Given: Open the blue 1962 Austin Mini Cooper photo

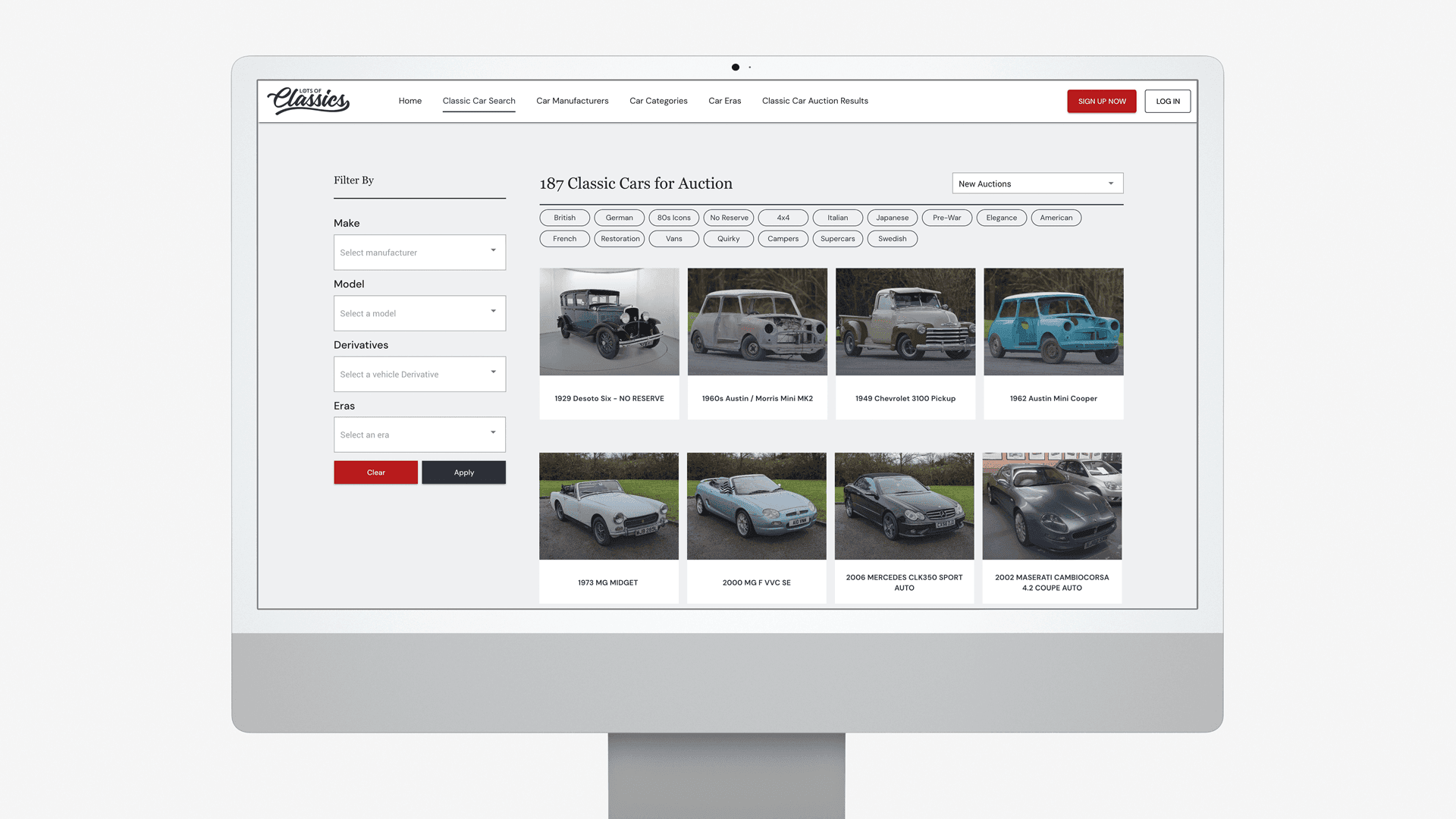Looking at the screenshot, I should tap(1054, 322).
